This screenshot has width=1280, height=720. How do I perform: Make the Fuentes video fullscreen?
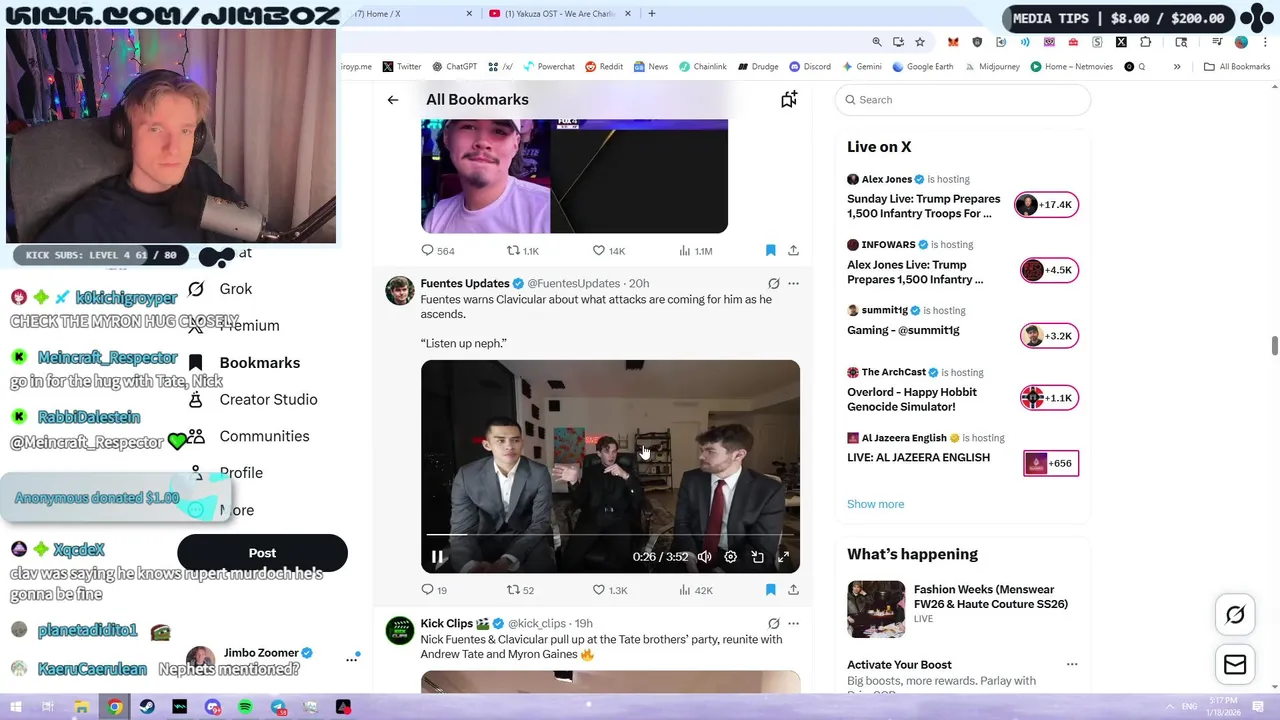(x=783, y=557)
